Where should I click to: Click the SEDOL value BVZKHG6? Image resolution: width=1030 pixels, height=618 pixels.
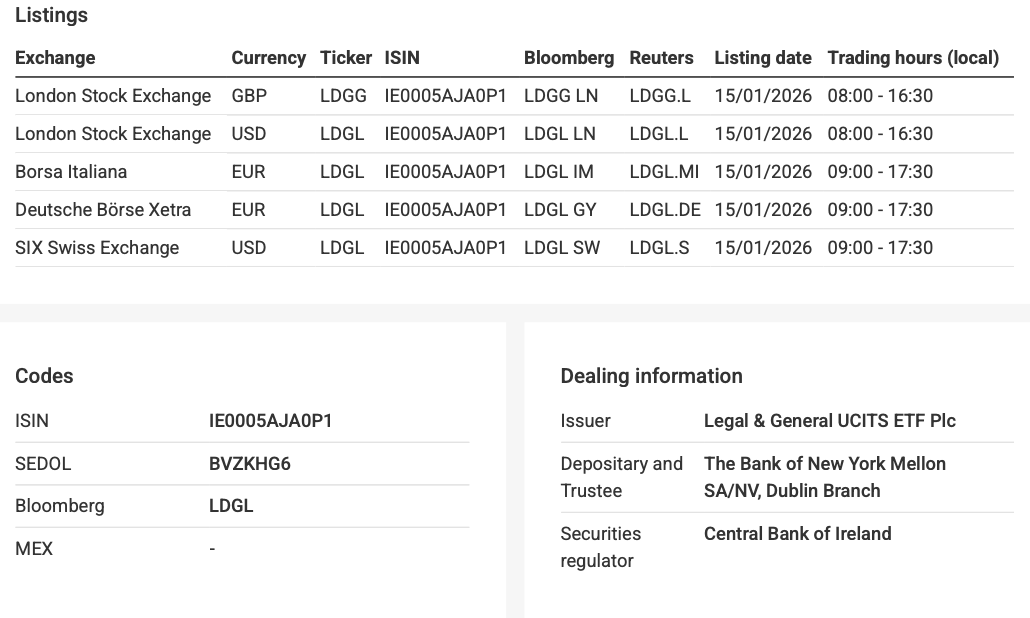pos(249,464)
